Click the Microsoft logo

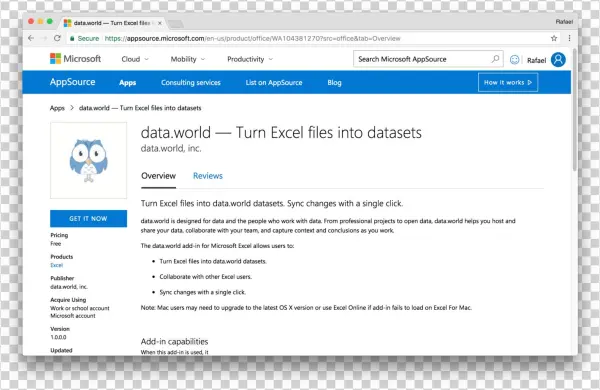[x=75, y=59]
